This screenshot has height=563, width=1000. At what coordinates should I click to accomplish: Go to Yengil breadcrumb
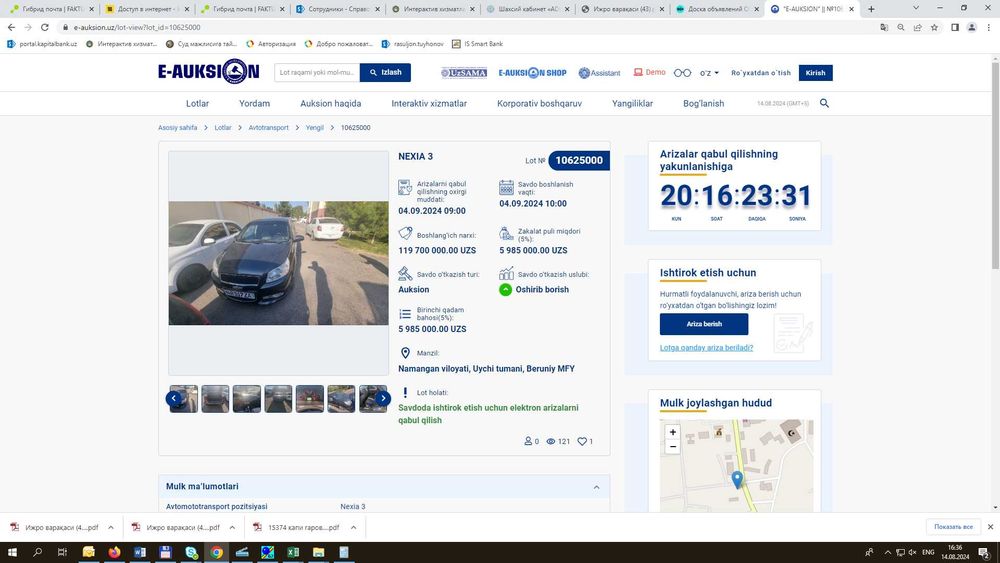(x=314, y=128)
